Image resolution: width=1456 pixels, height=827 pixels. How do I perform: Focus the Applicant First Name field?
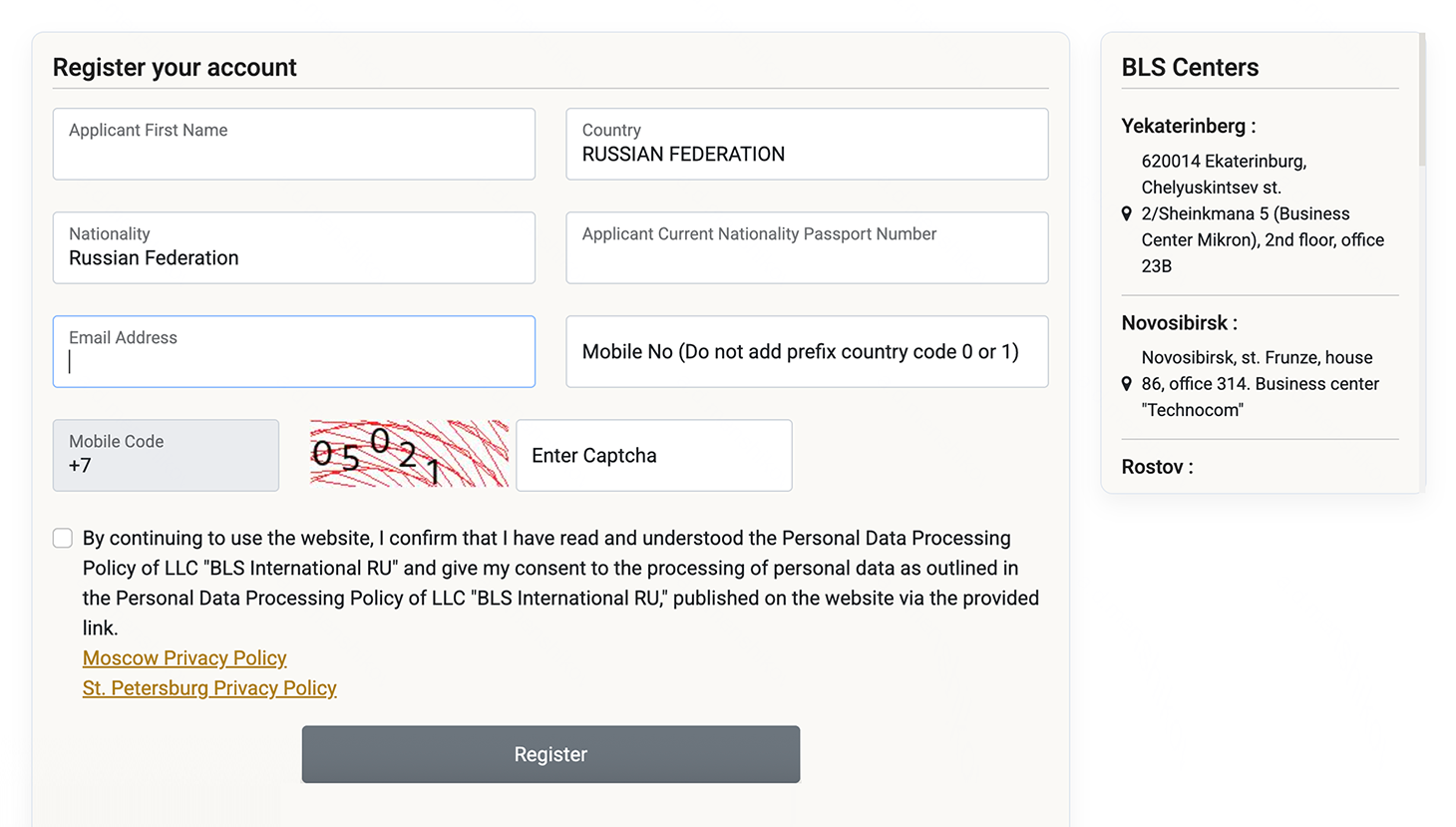click(x=293, y=145)
